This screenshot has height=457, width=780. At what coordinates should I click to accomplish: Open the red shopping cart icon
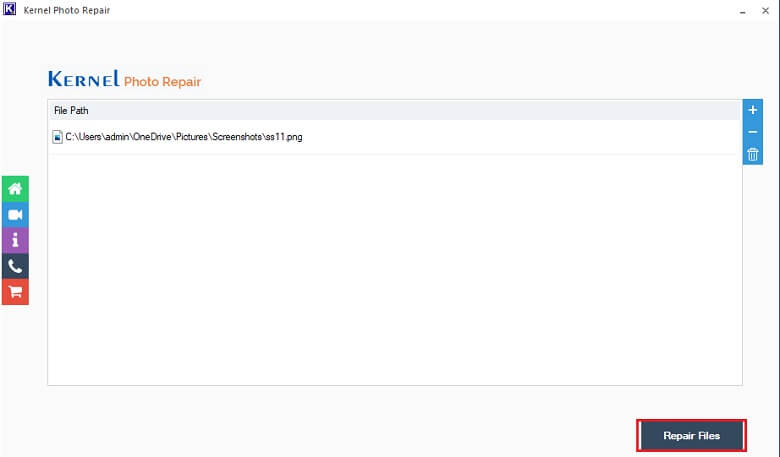tap(15, 292)
